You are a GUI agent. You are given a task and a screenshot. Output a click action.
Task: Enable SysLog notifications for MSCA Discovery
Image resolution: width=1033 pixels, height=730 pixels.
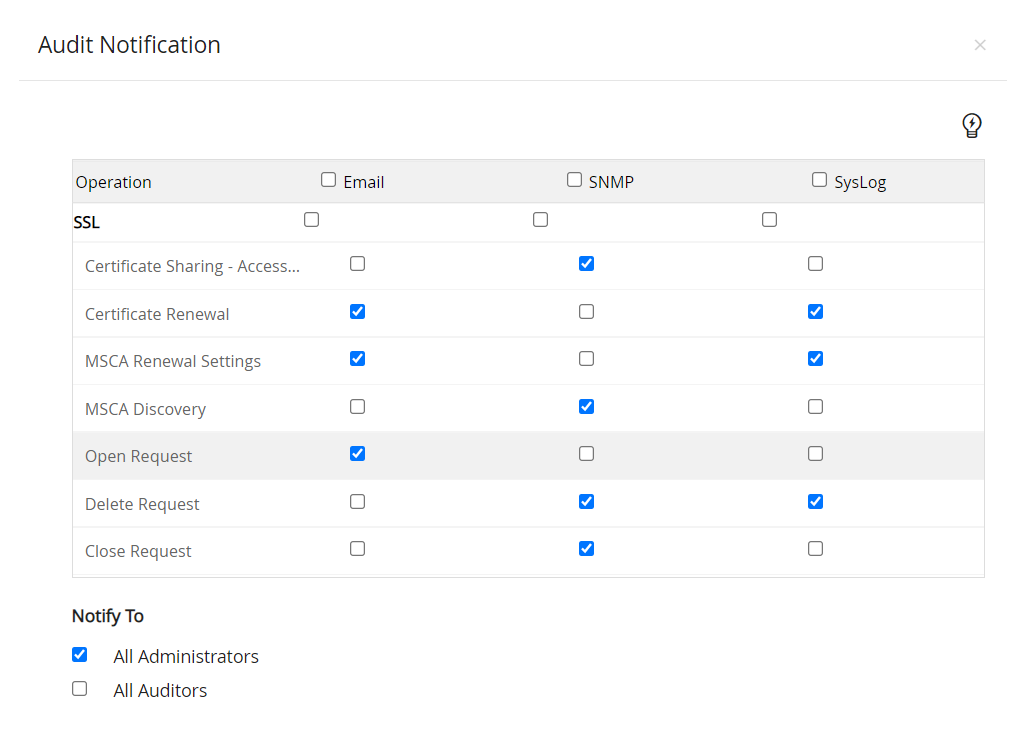815,406
